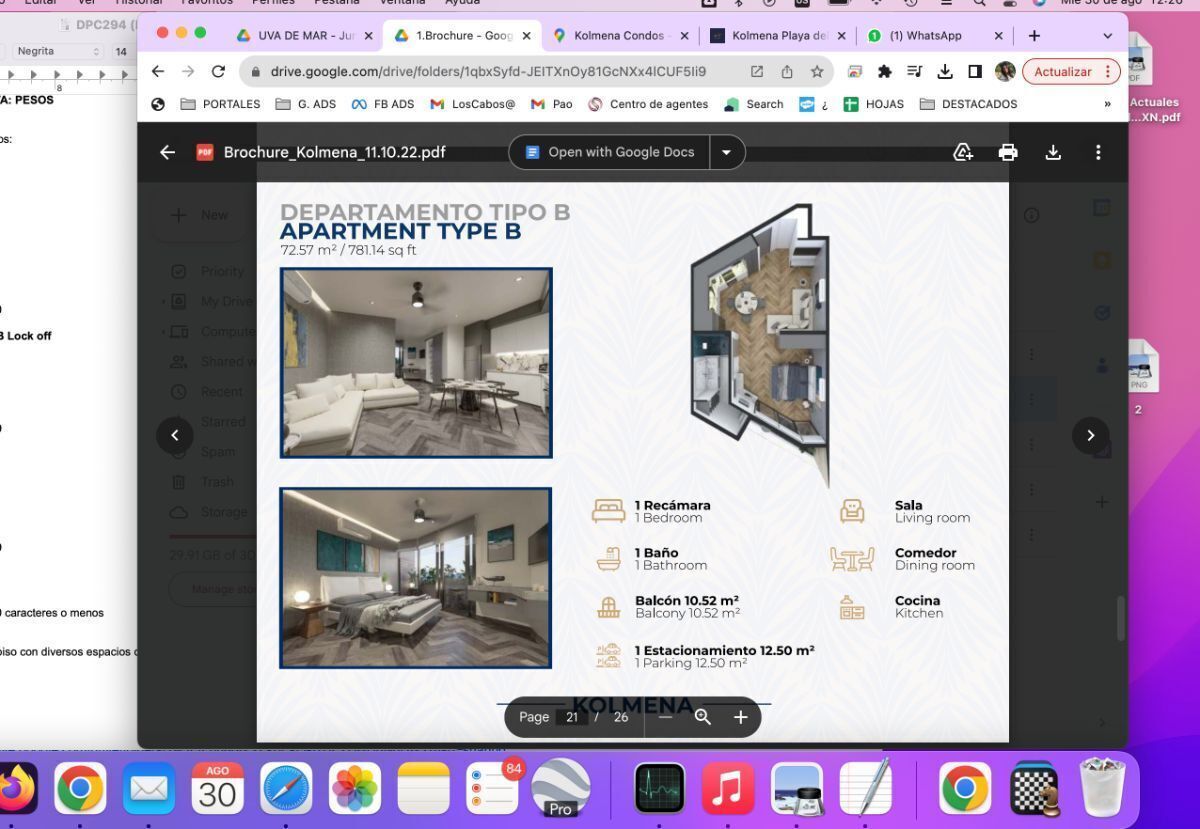Open the FB ADS bookmark
The height and width of the screenshot is (829, 1200).
[383, 104]
